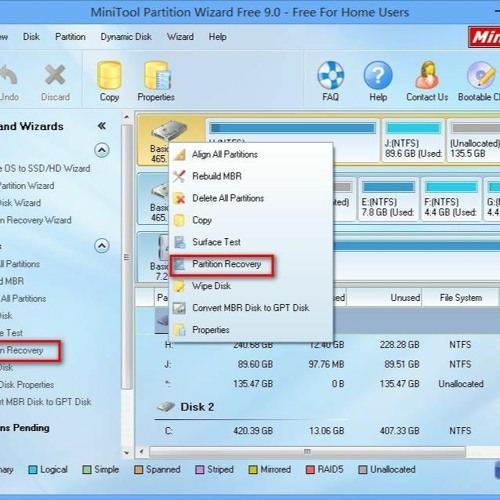Click Disk Properties in sidebar

click(27, 385)
